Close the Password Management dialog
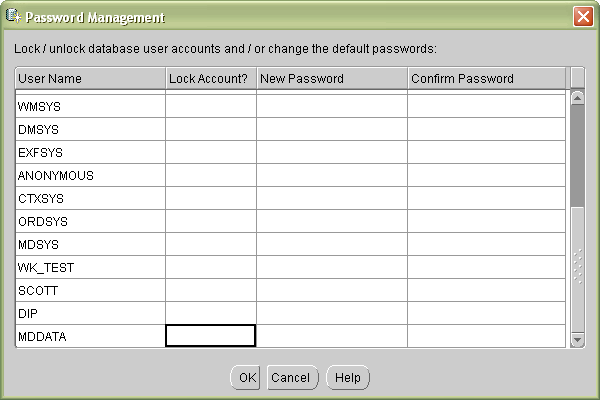The width and height of the screenshot is (600, 400). (x=583, y=17)
